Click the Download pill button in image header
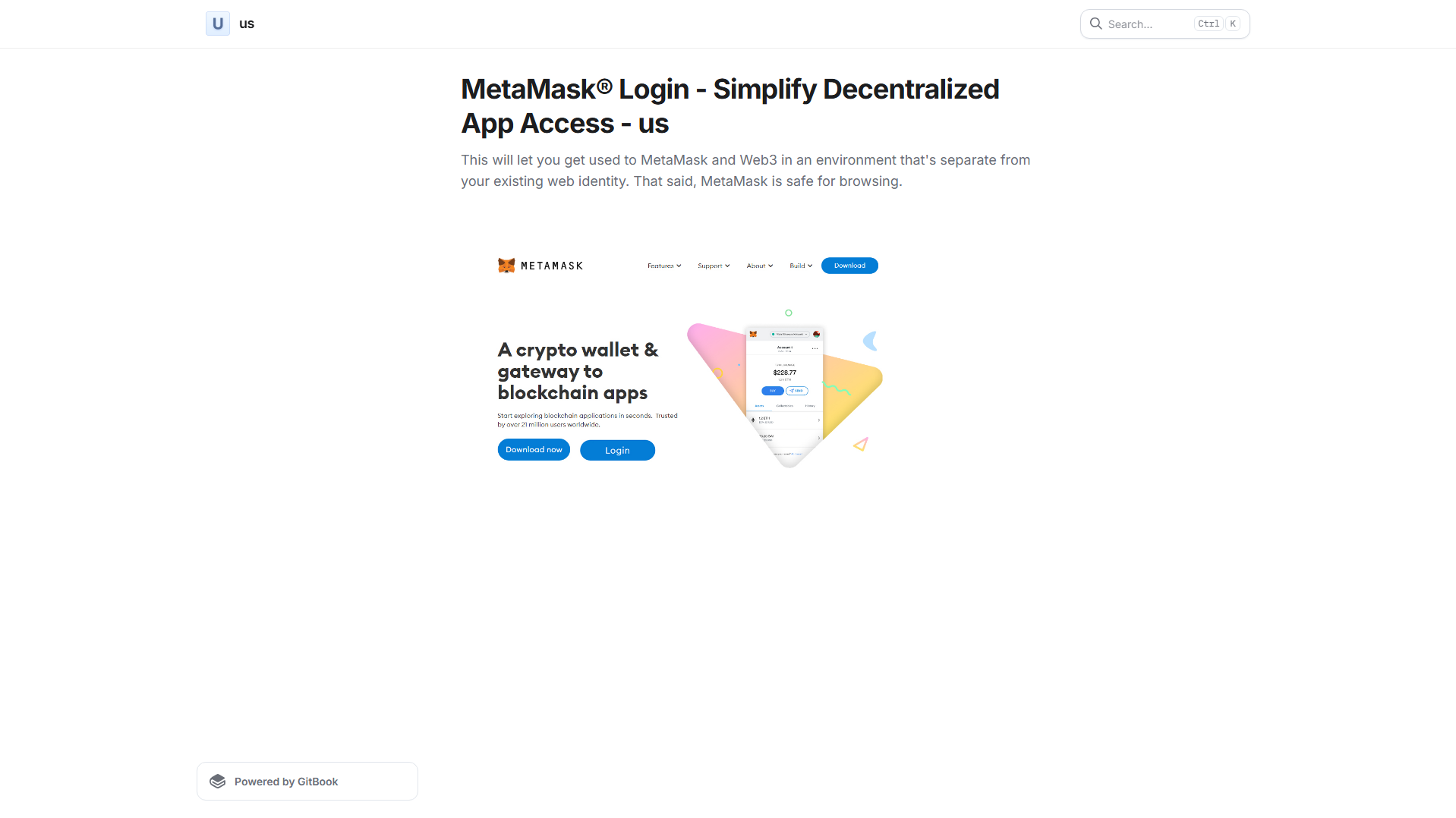 click(x=849, y=266)
